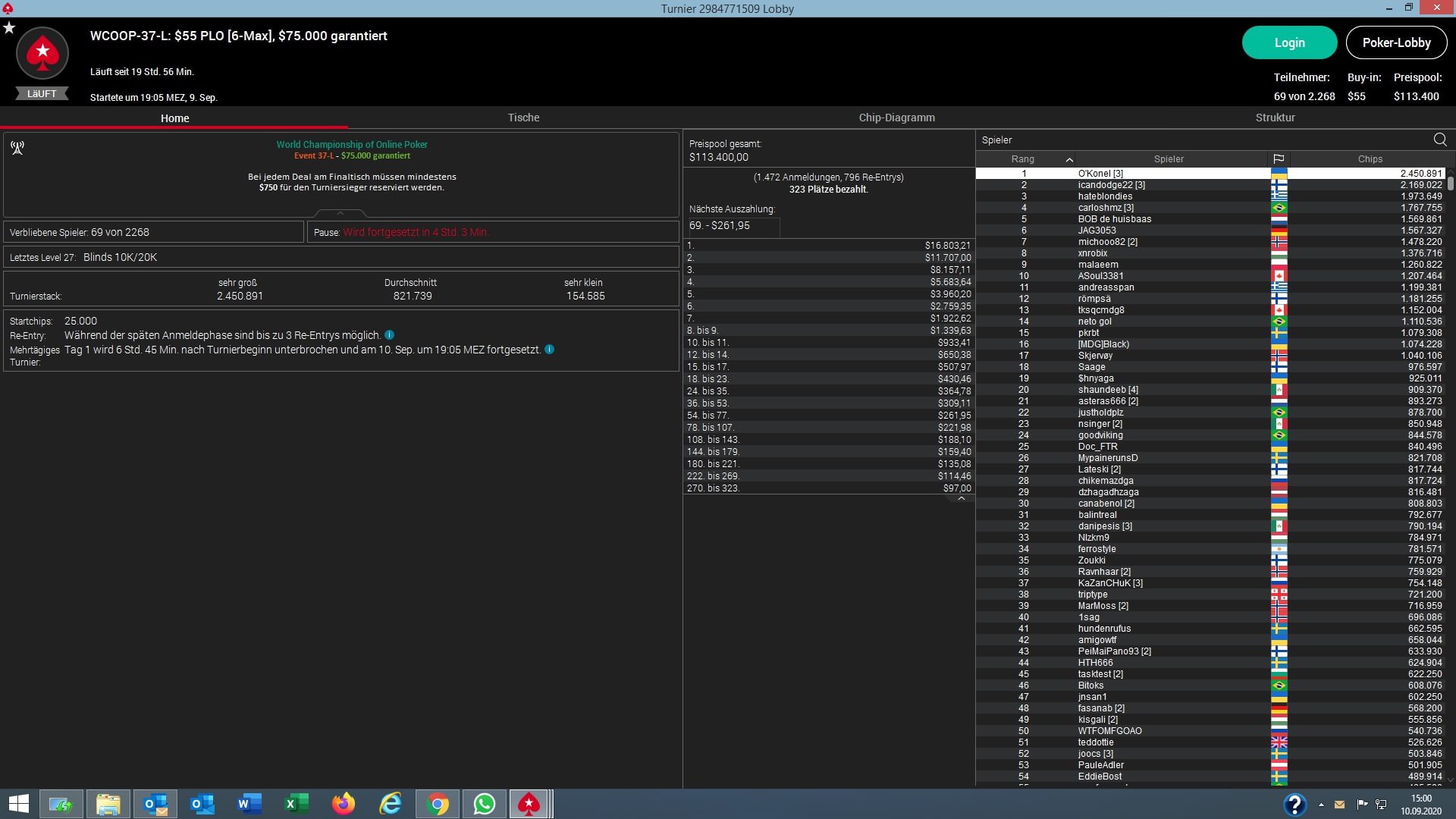Click the broadcast antenna icon in info panel
Viewport: 1456px width, 819px height.
point(17,148)
